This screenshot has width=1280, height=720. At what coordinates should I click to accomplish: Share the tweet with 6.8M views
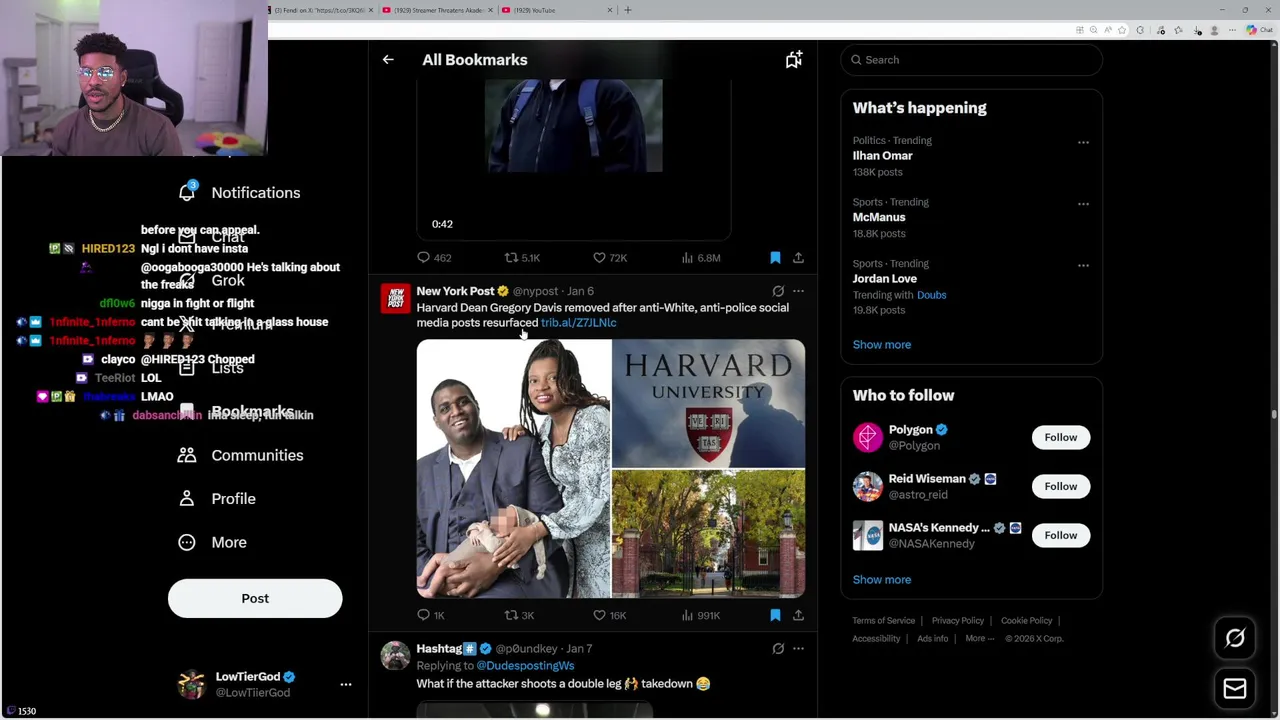pyautogui.click(x=798, y=258)
